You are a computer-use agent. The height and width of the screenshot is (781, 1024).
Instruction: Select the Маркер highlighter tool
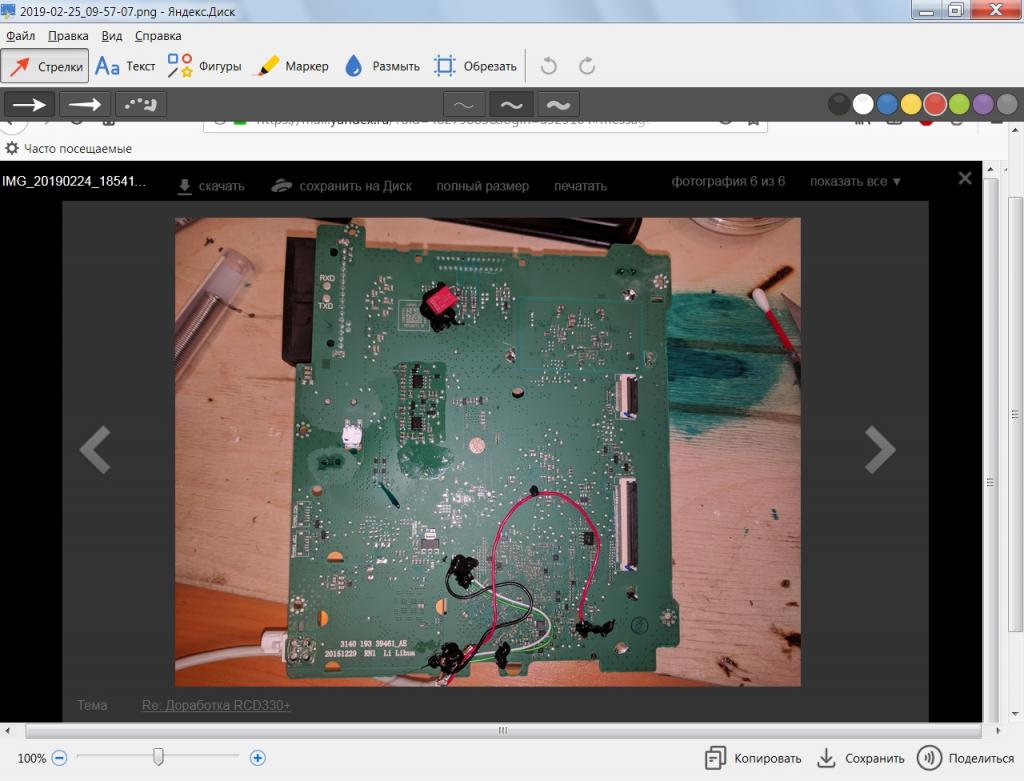coord(293,66)
